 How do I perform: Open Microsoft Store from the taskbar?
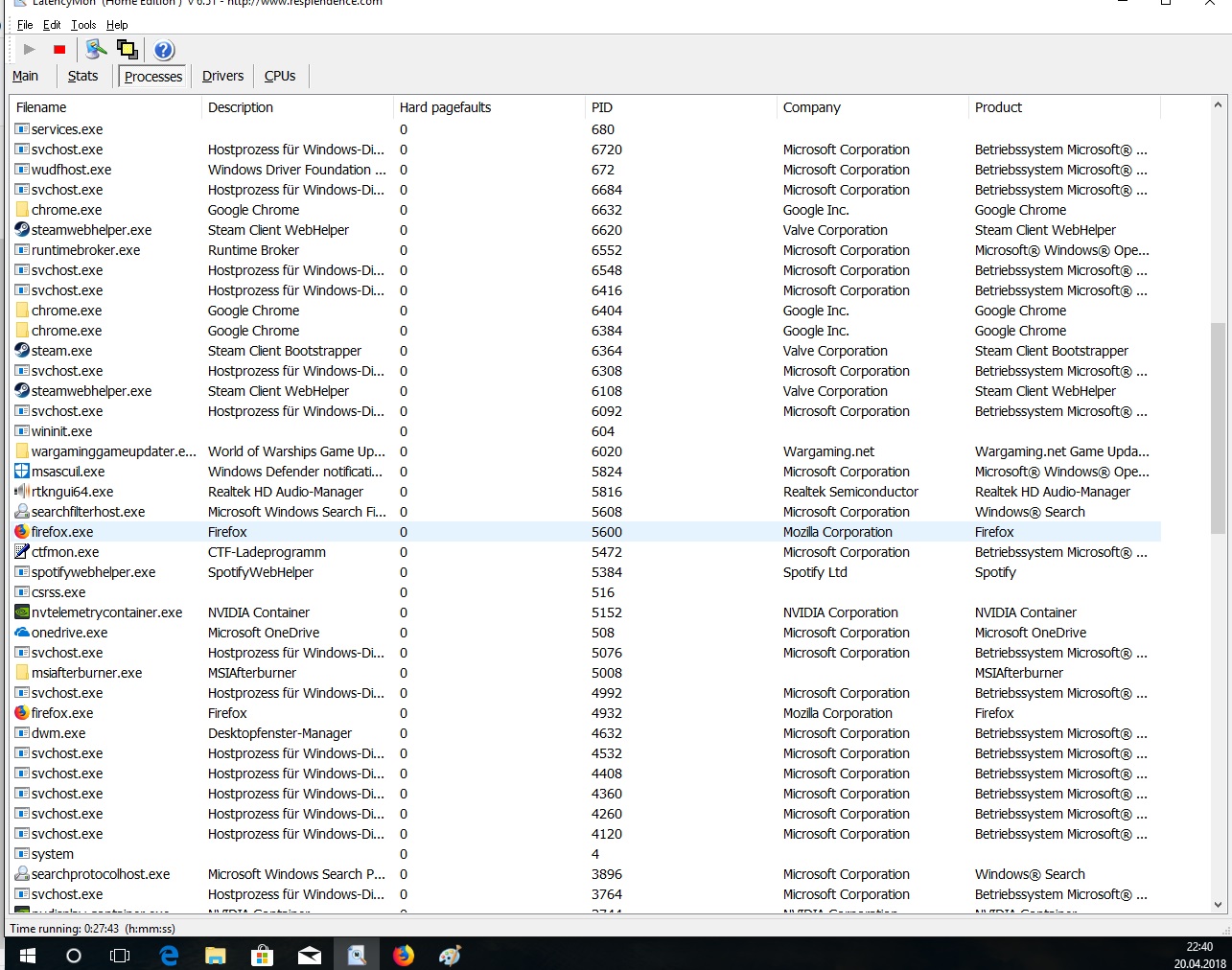tap(262, 955)
